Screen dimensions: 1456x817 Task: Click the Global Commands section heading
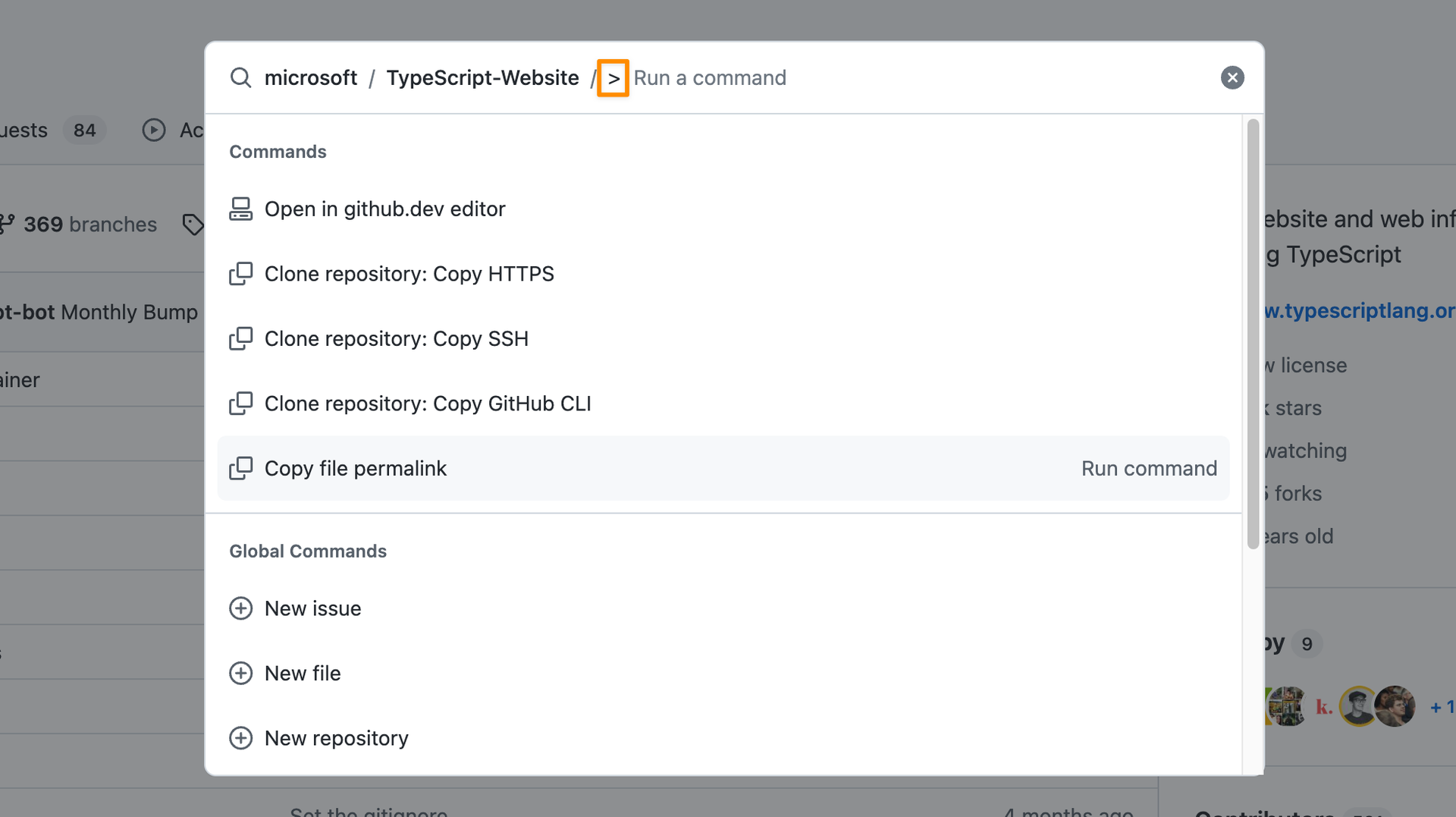[x=308, y=551]
